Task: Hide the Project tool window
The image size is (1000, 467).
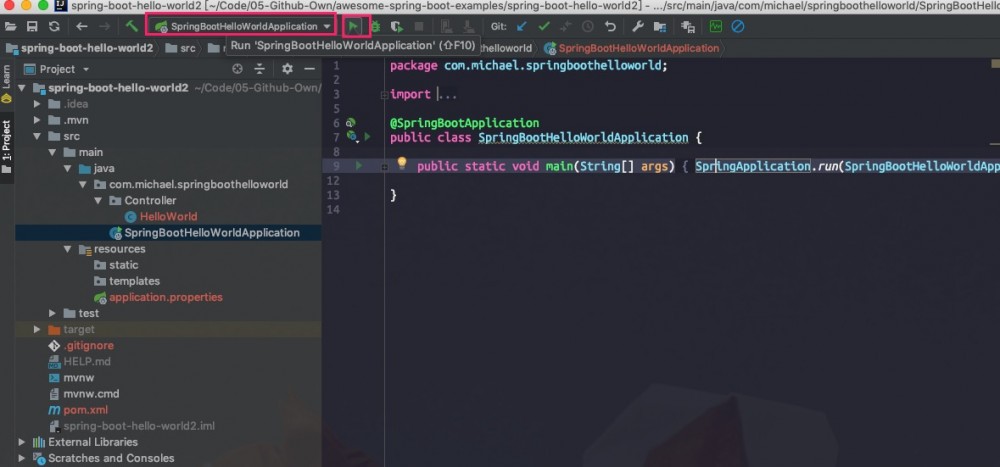Action: (310, 69)
